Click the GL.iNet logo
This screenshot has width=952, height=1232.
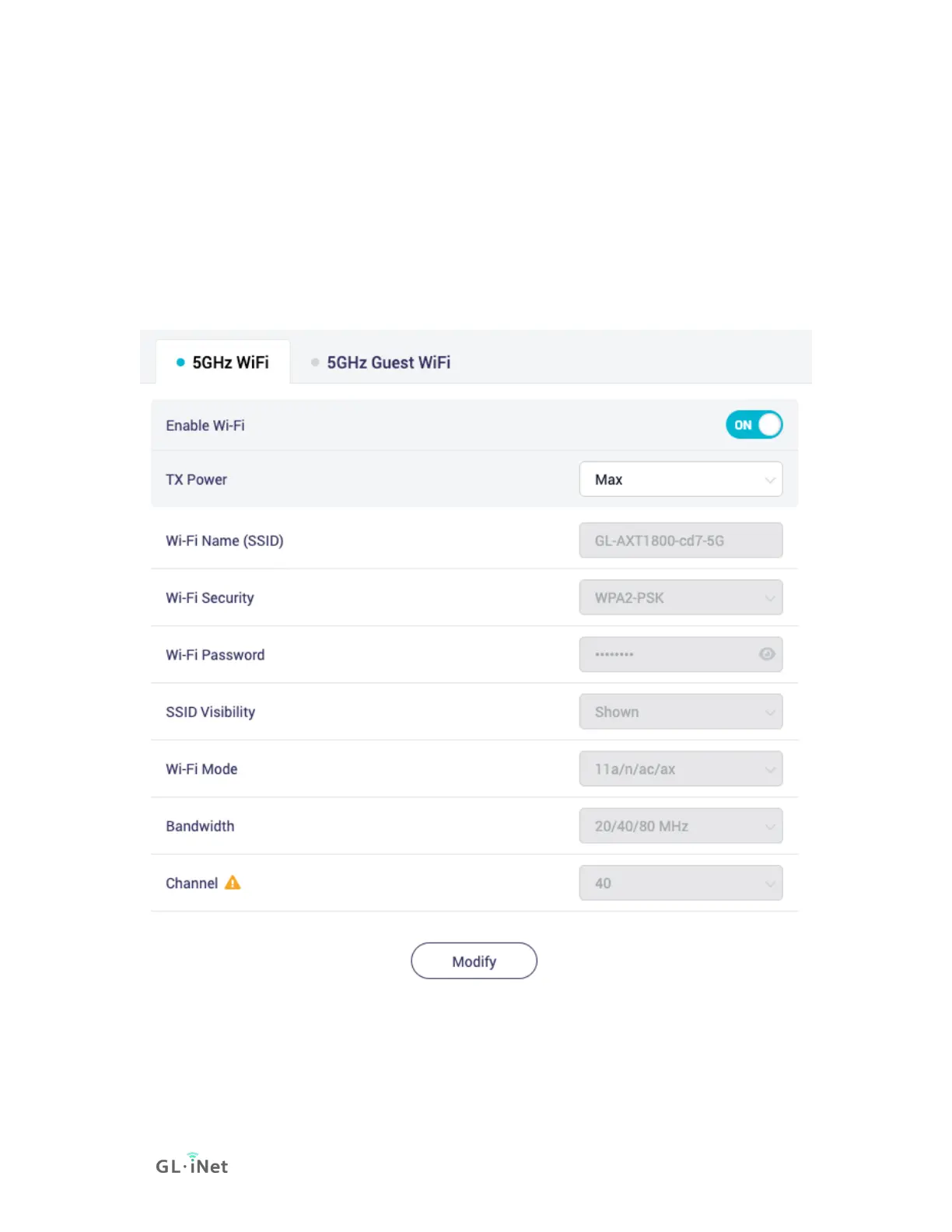click(x=192, y=1164)
